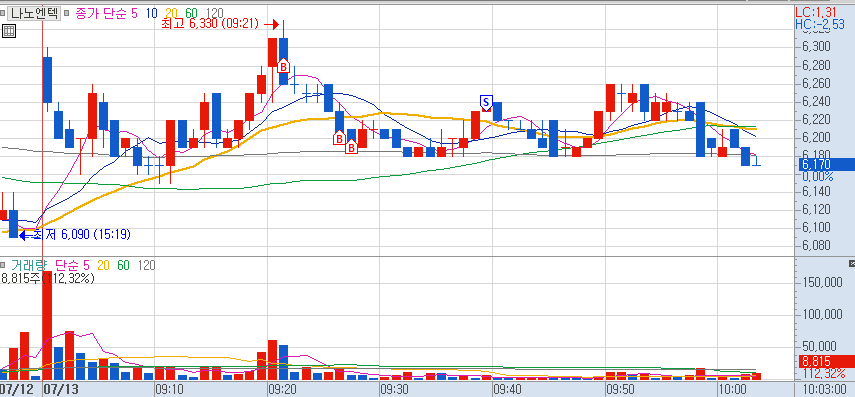This screenshot has height=397, width=855.
Task: Click the 6,080 price axis label
Action: click(x=816, y=245)
